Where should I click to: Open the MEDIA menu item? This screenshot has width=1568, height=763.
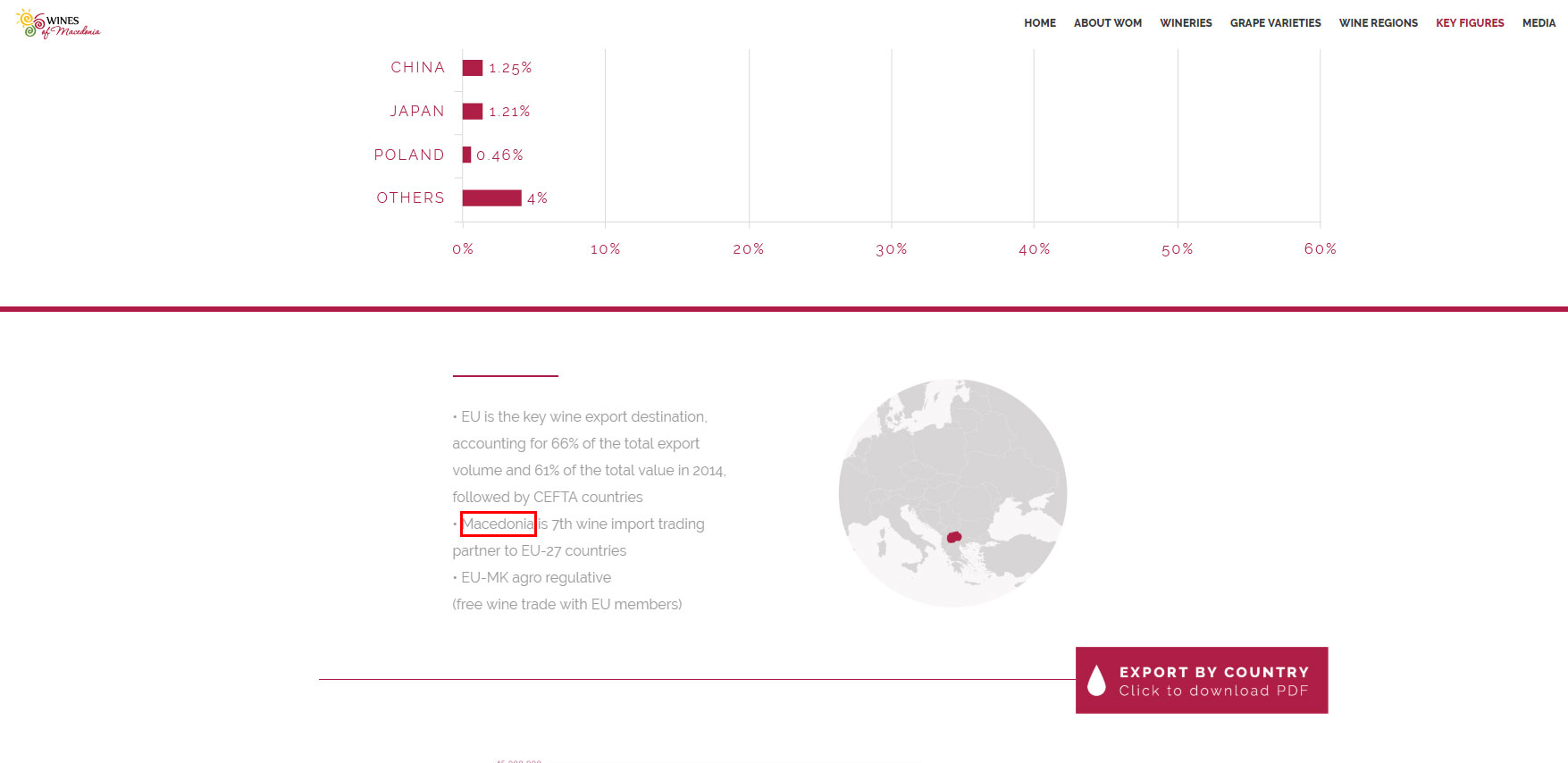tap(1539, 23)
